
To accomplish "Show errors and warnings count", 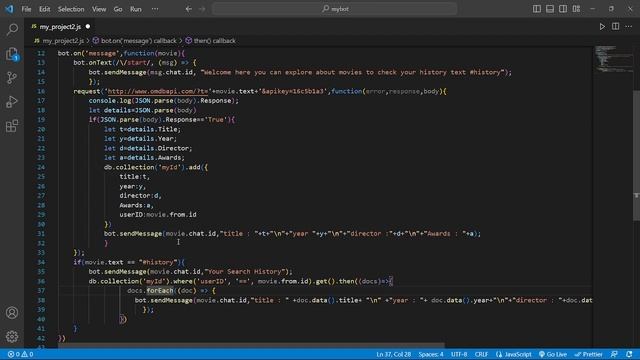I will pyautogui.click(x=20, y=354).
